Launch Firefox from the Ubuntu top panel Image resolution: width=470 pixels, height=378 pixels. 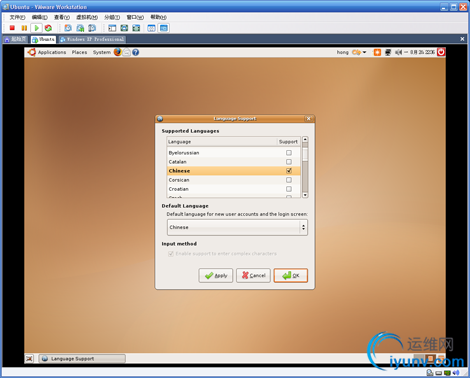tap(118, 52)
